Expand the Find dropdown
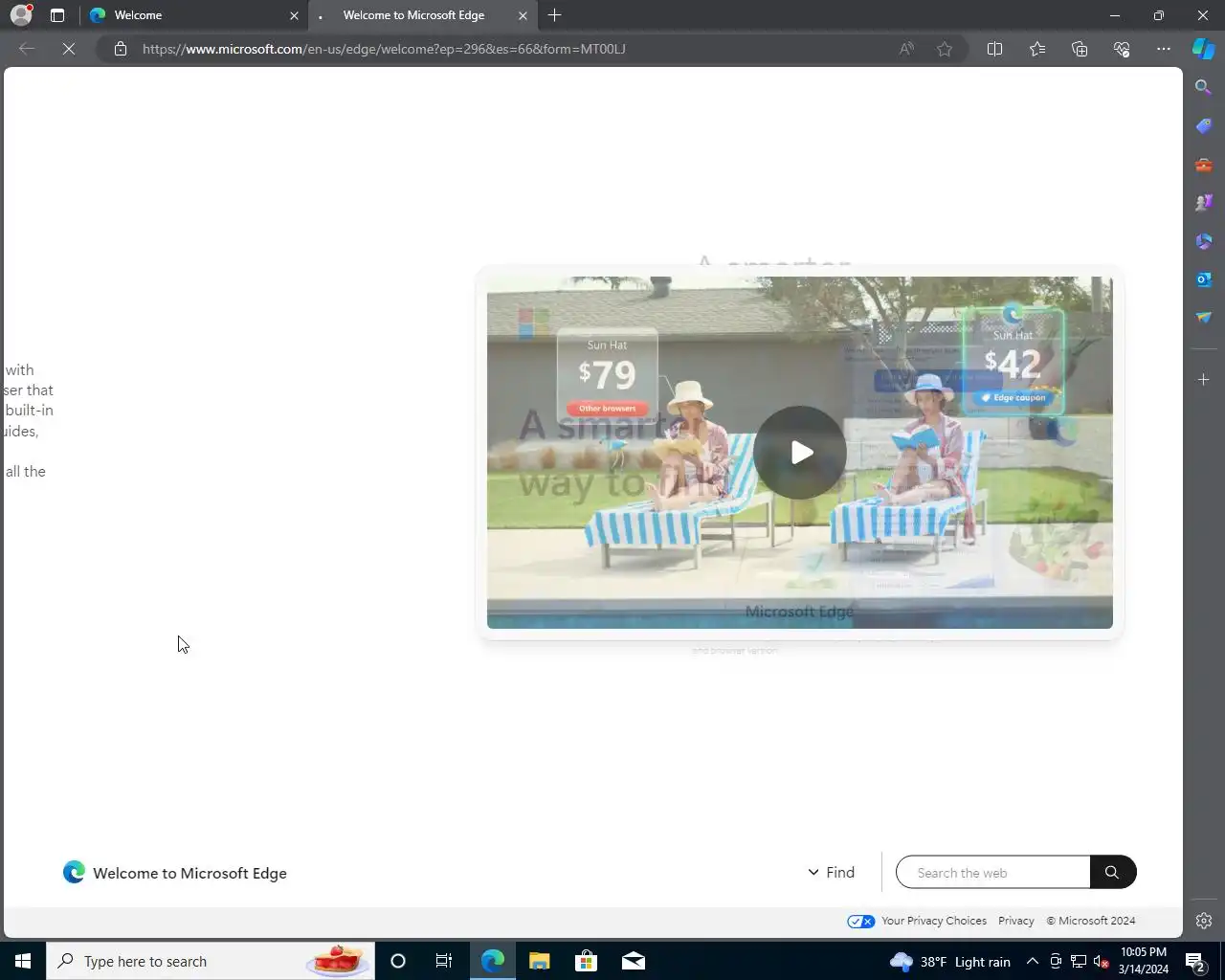The width and height of the screenshot is (1225, 980). 831,872
